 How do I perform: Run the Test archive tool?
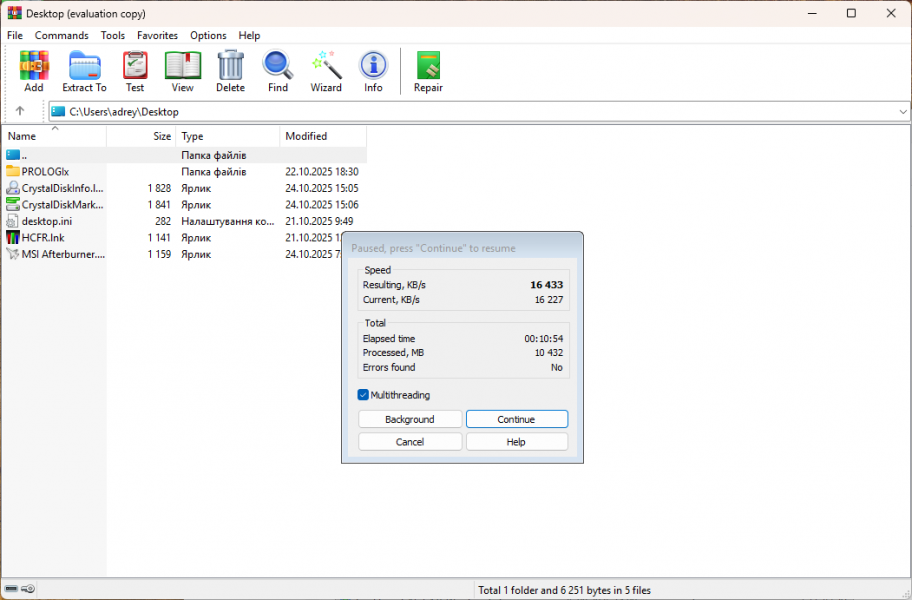[134, 71]
